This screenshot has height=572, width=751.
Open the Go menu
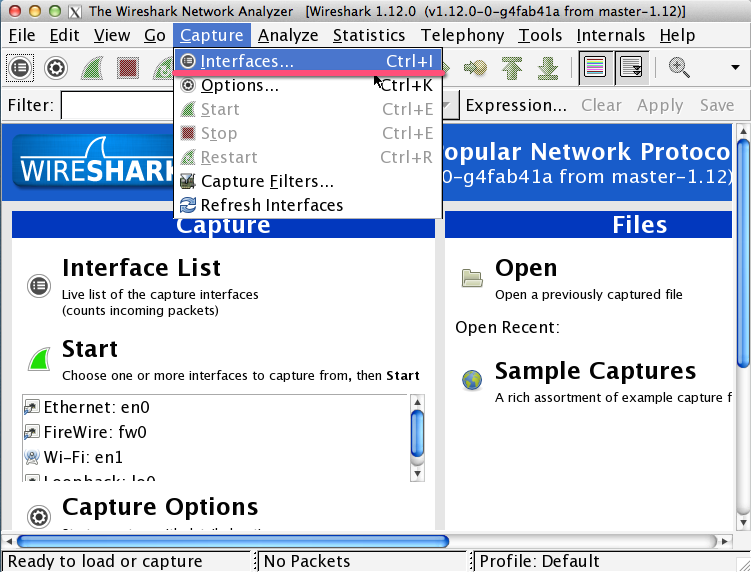coord(155,35)
